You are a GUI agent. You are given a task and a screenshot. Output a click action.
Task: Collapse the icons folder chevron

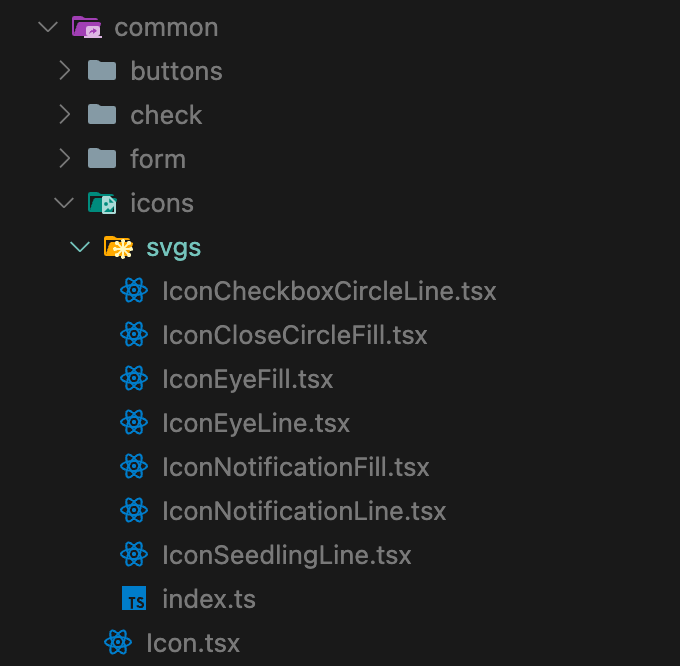(x=64, y=203)
